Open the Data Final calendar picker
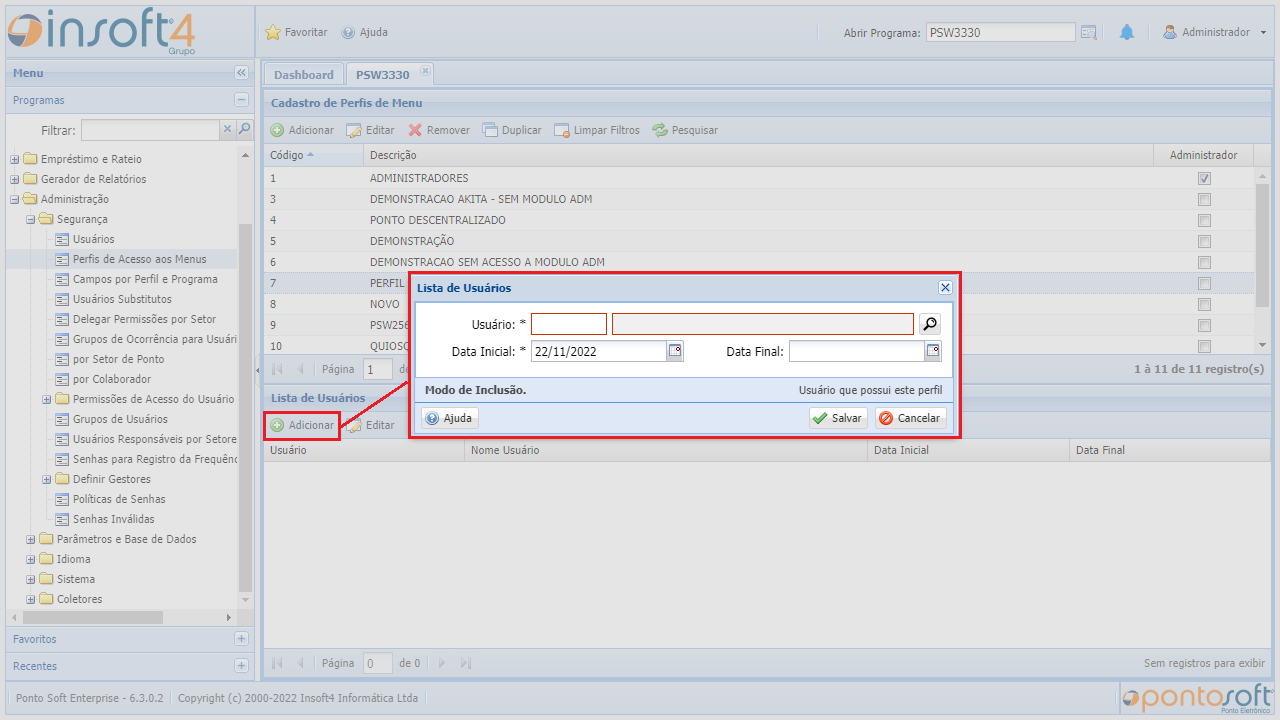1280x720 pixels. tap(933, 351)
